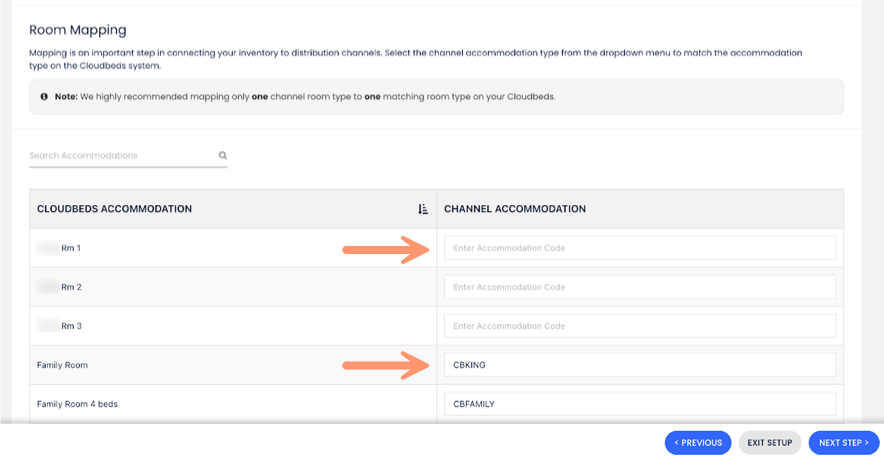Viewport: 884px width, 458px height.
Task: Click the search magnifier icon
Action: click(x=223, y=156)
